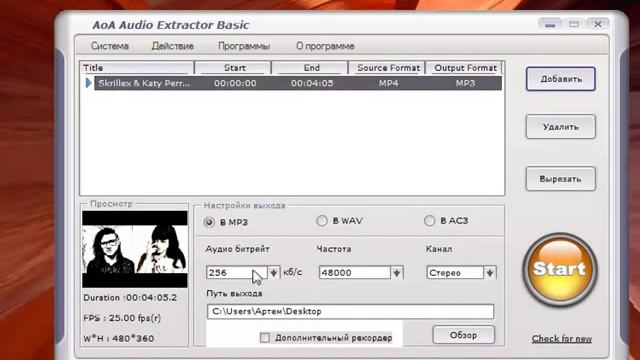
Task: Click the FPS : 25.00 fps(r) text
Action: point(122,318)
